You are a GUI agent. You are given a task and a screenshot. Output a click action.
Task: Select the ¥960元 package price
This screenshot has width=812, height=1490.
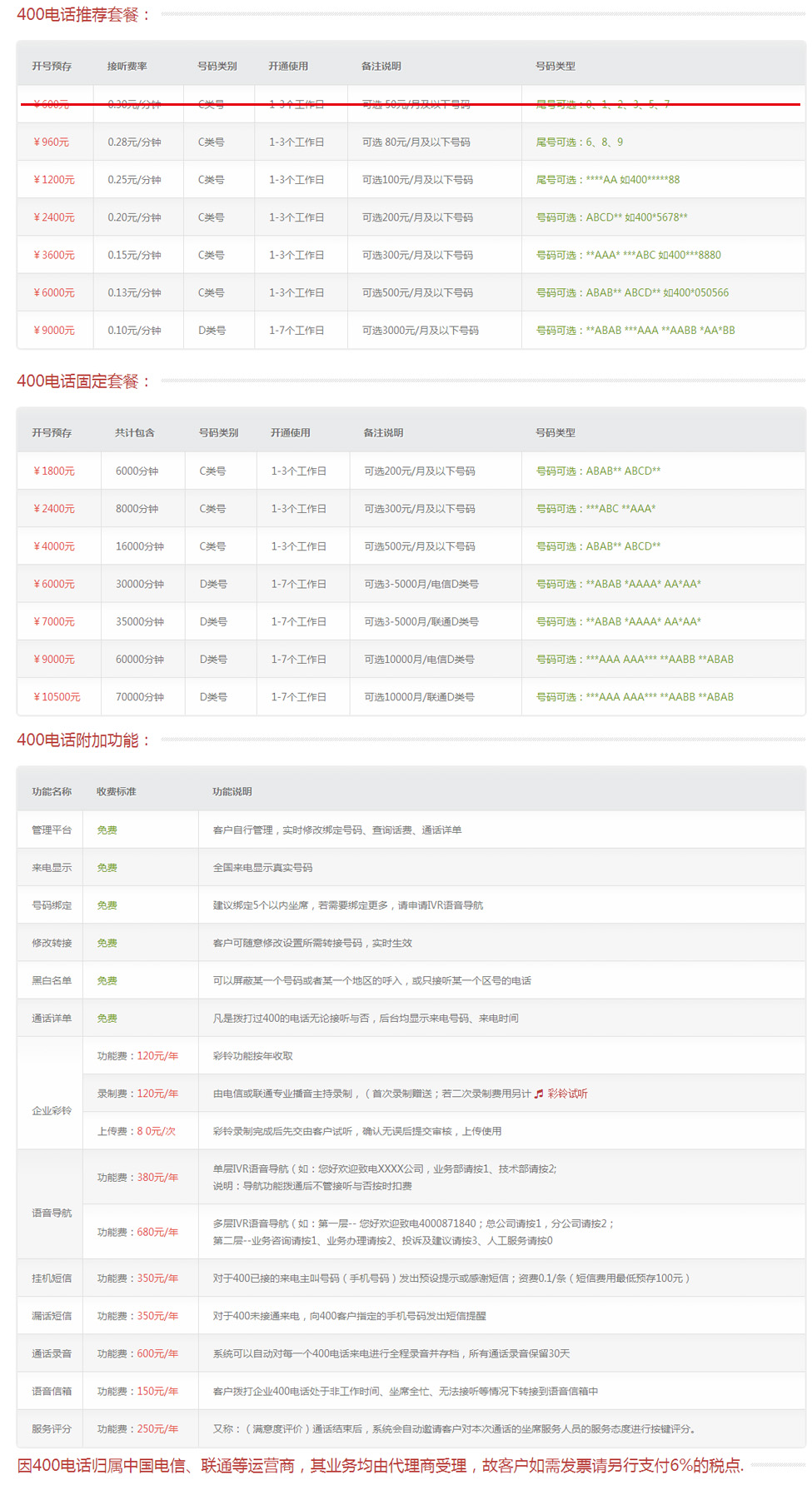tap(52, 142)
